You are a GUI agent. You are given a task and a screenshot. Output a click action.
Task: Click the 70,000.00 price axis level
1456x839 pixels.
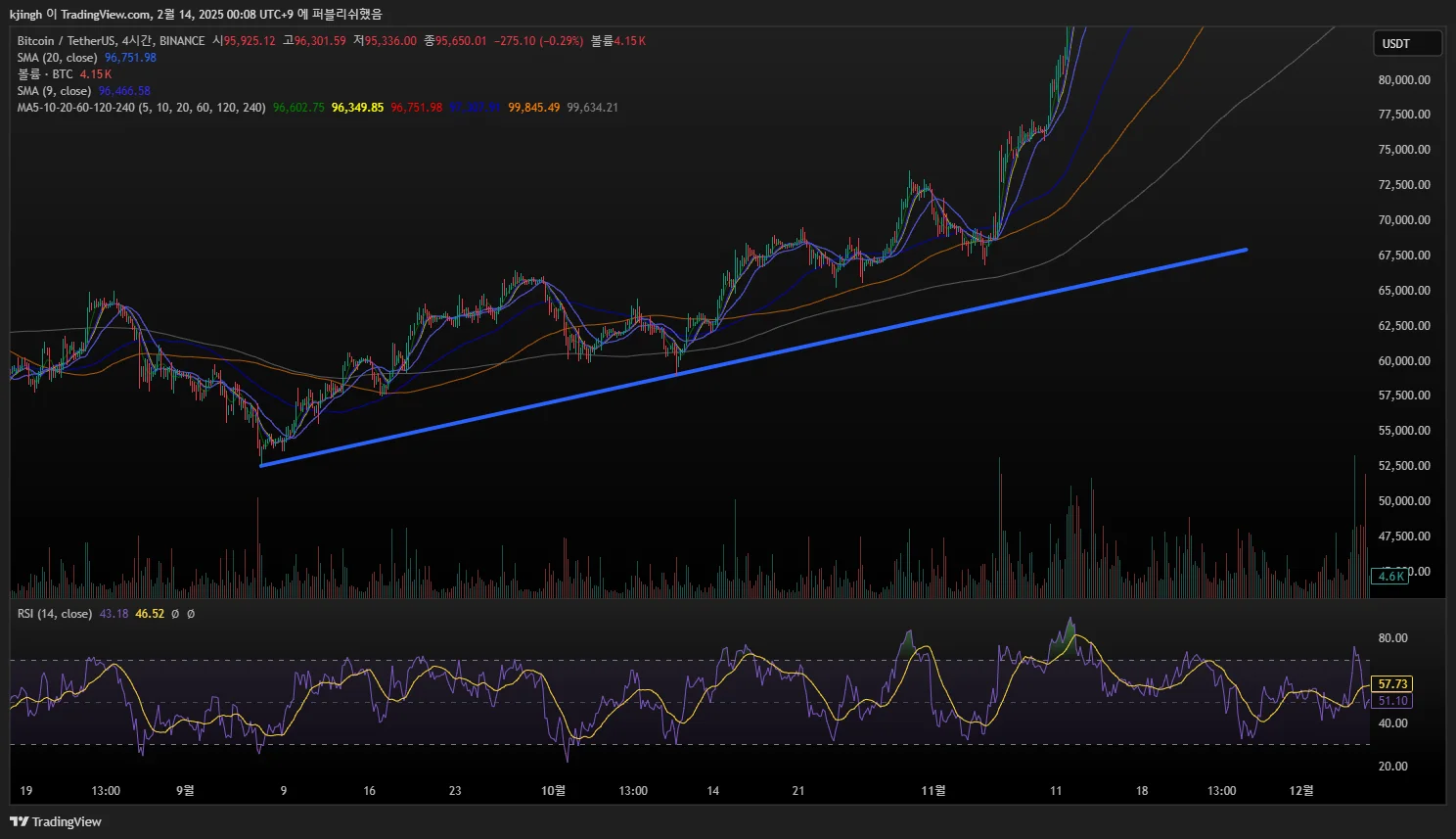coord(1404,220)
